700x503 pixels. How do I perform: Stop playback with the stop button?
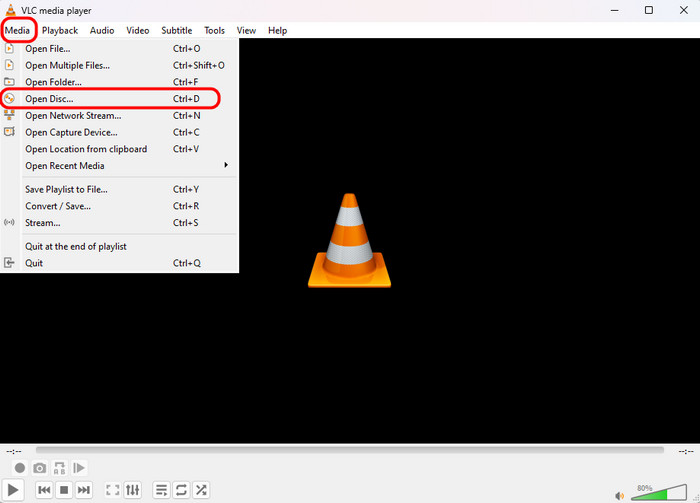click(64, 490)
